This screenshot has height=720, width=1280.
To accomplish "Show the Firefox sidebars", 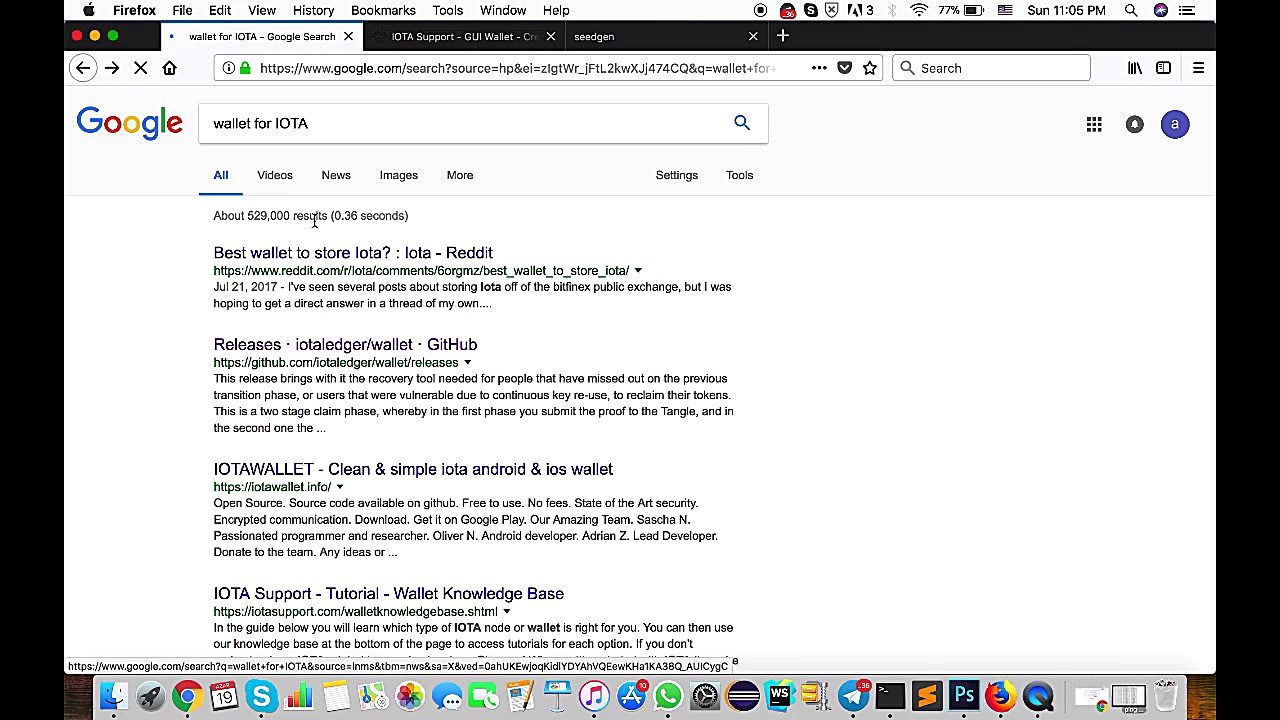I will point(1163,68).
